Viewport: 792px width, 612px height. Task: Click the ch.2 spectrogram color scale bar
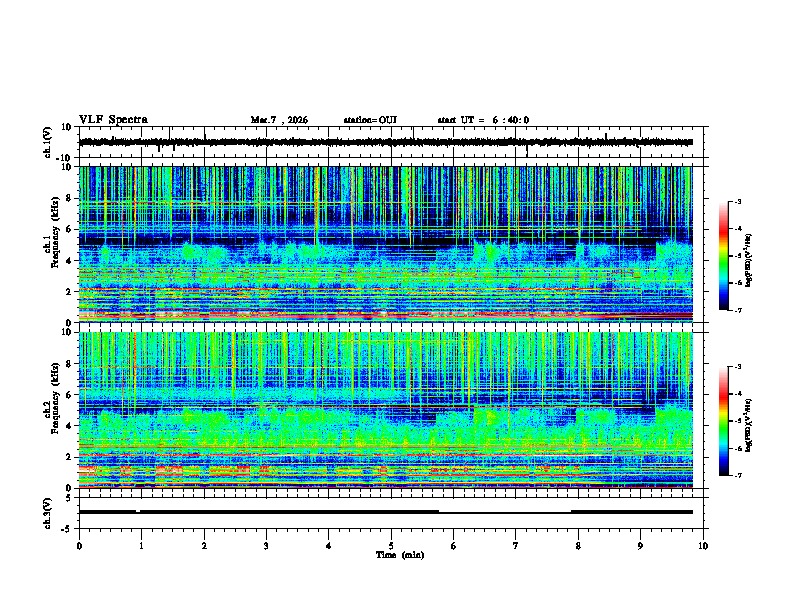click(x=723, y=421)
